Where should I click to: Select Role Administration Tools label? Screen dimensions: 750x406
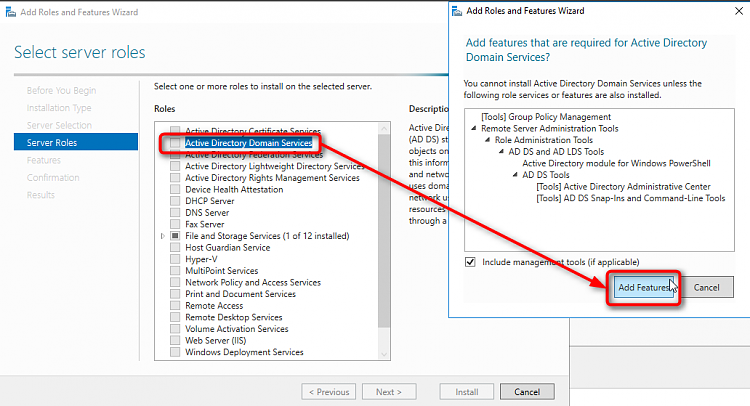(543, 140)
